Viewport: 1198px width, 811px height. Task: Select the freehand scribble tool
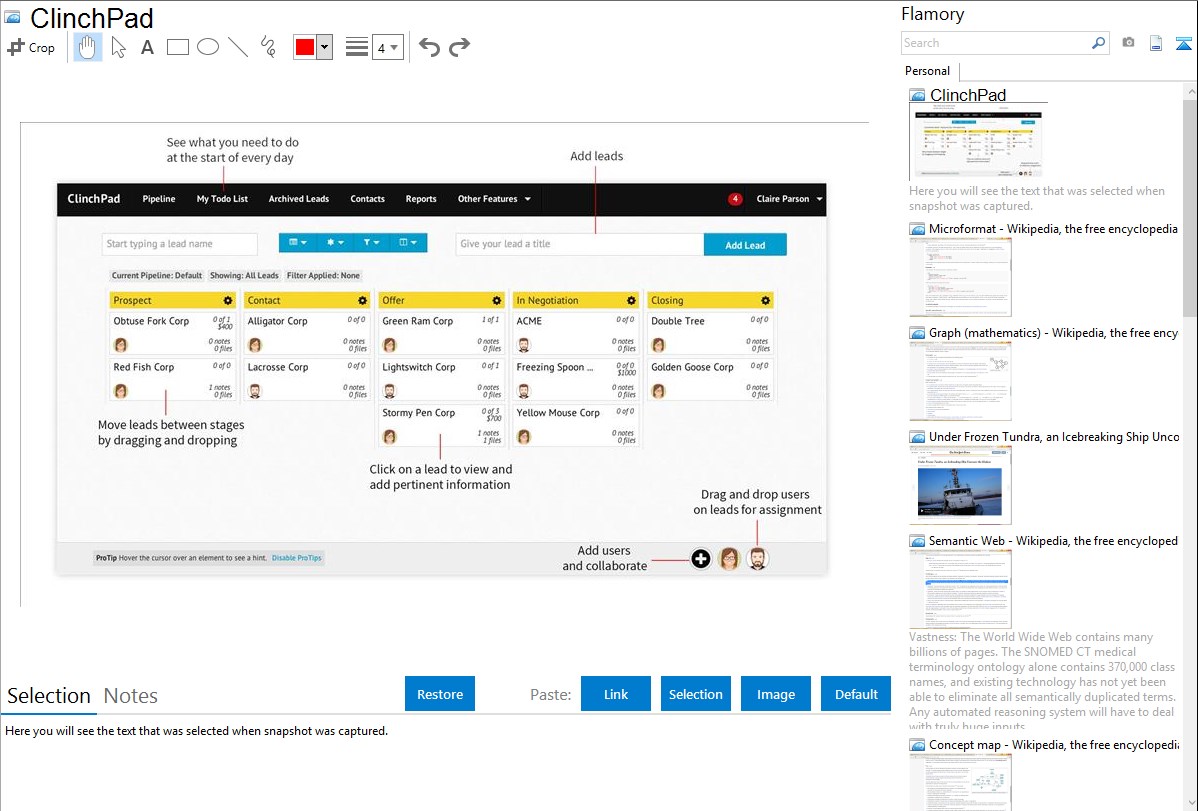pos(268,47)
